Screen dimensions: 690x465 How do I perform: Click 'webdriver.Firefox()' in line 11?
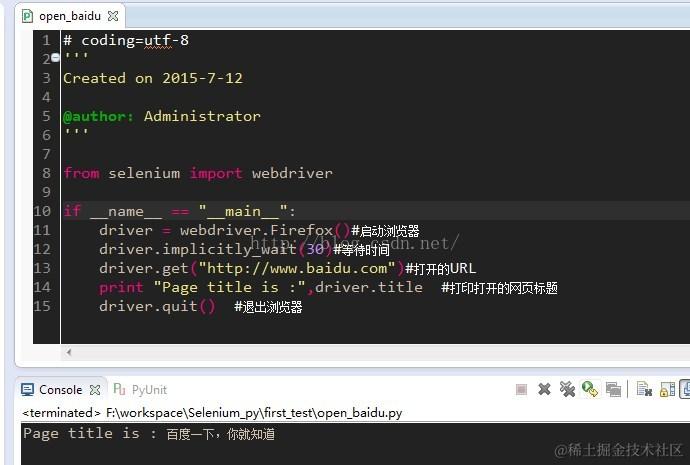pos(265,231)
